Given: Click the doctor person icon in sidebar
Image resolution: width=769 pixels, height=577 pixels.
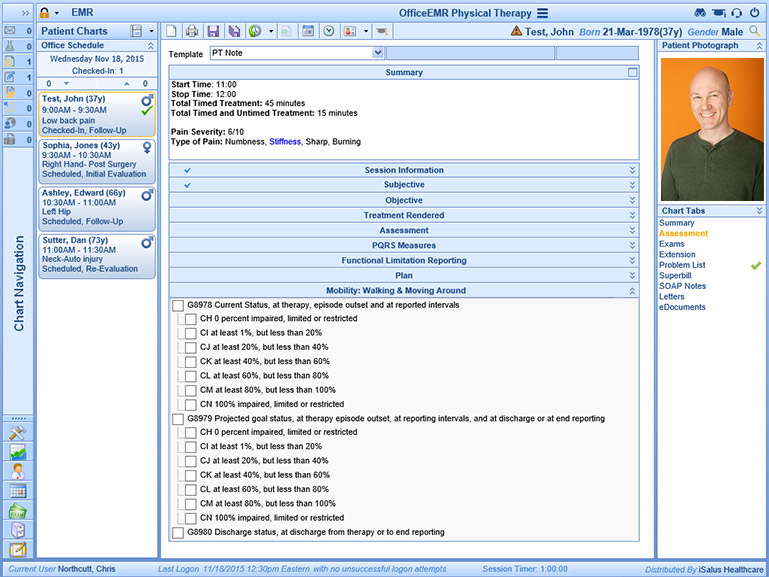Looking at the screenshot, I should [x=18, y=471].
